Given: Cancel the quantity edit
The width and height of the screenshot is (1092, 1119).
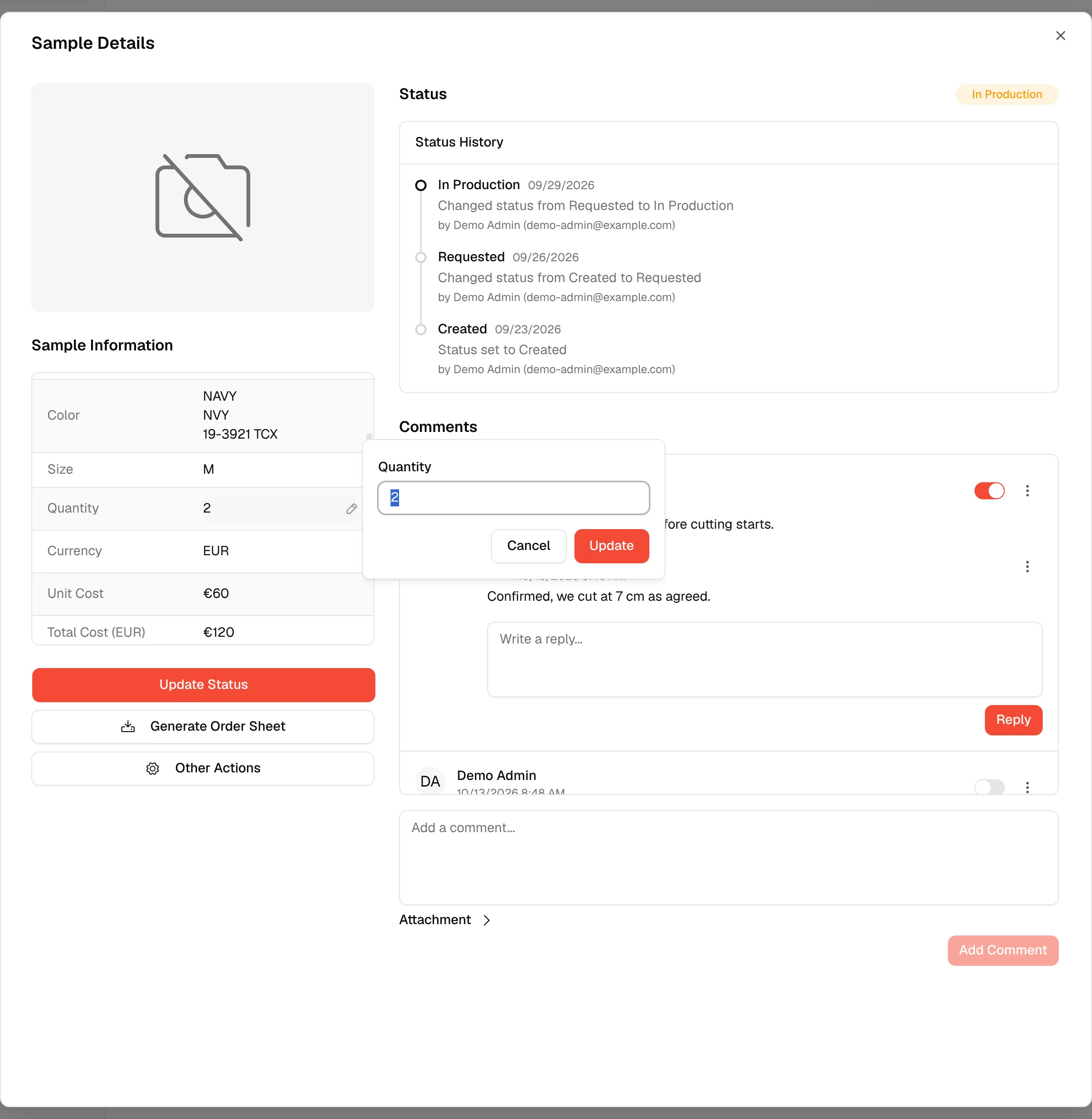Looking at the screenshot, I should point(528,546).
